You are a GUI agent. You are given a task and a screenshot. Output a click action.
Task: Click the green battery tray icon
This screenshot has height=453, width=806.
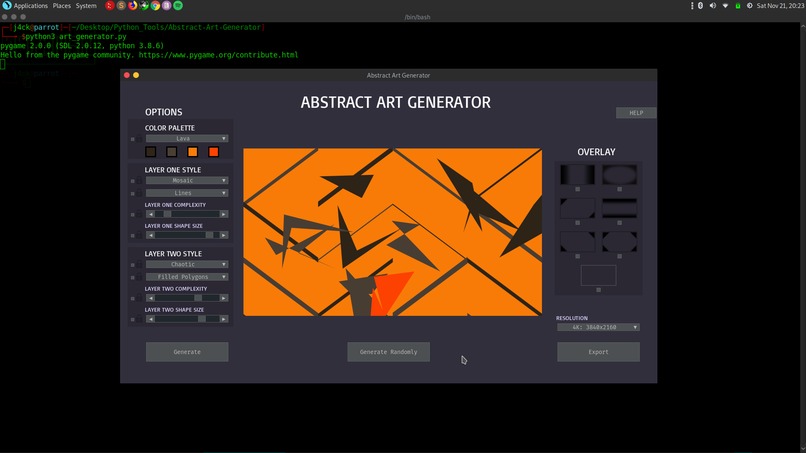tap(738, 6)
